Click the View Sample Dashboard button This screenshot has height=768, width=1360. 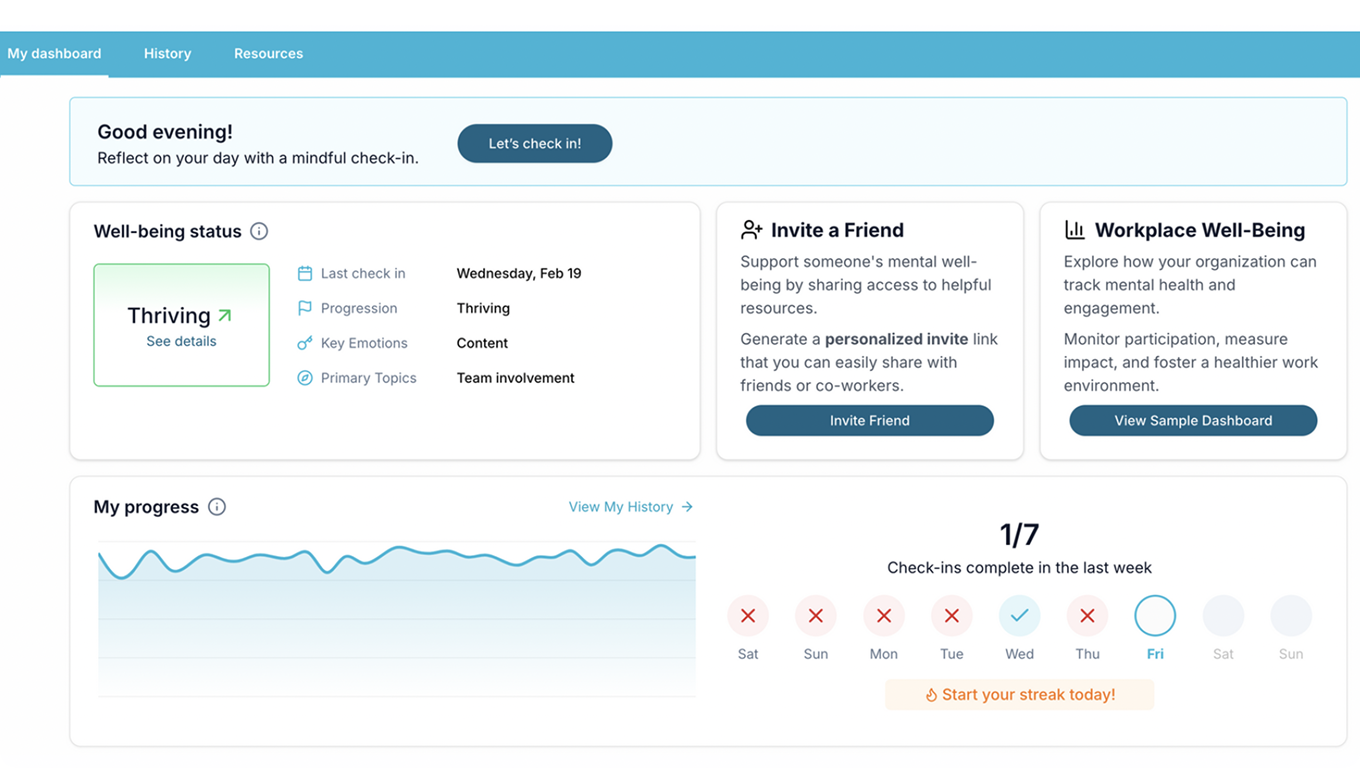tap(1193, 421)
